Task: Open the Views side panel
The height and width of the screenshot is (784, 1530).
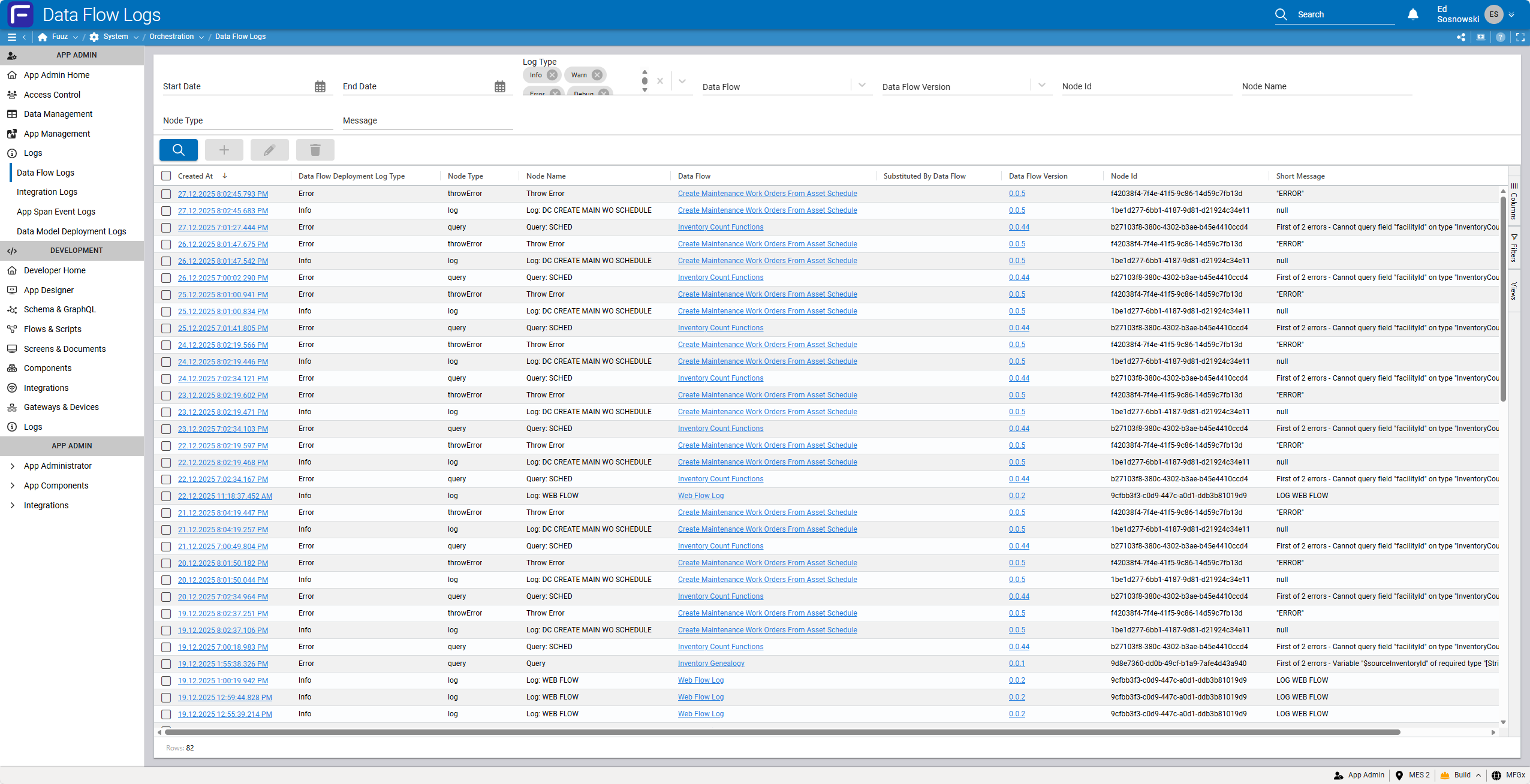Action: pyautogui.click(x=1514, y=291)
